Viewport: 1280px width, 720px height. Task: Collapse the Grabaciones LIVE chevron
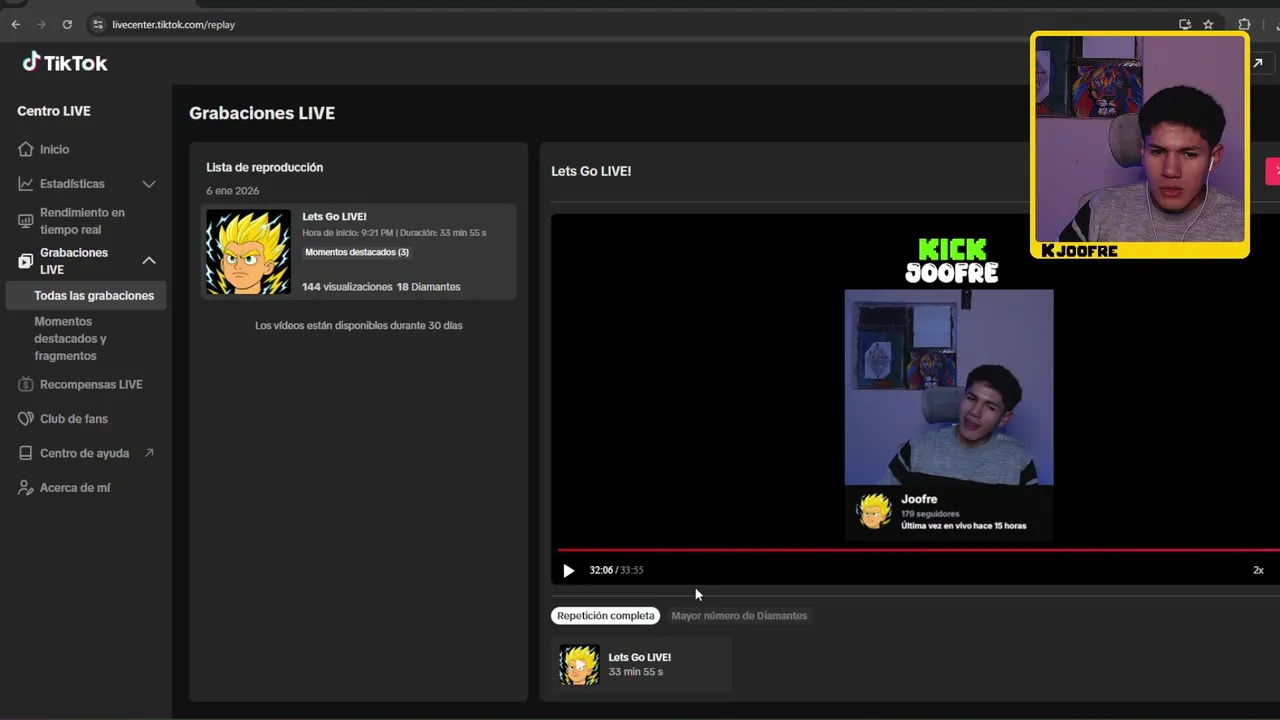[x=149, y=261]
